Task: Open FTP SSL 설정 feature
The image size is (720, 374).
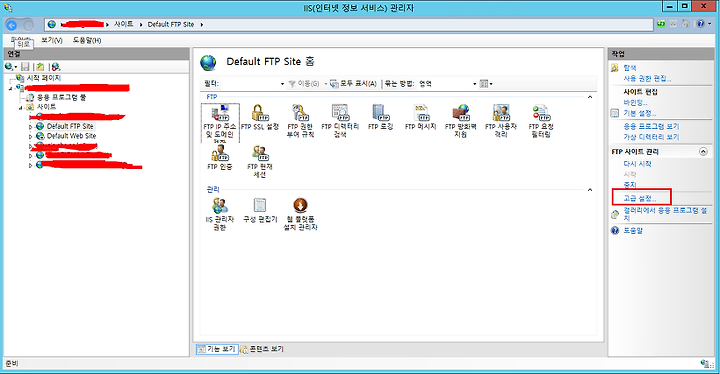Action: pos(260,118)
